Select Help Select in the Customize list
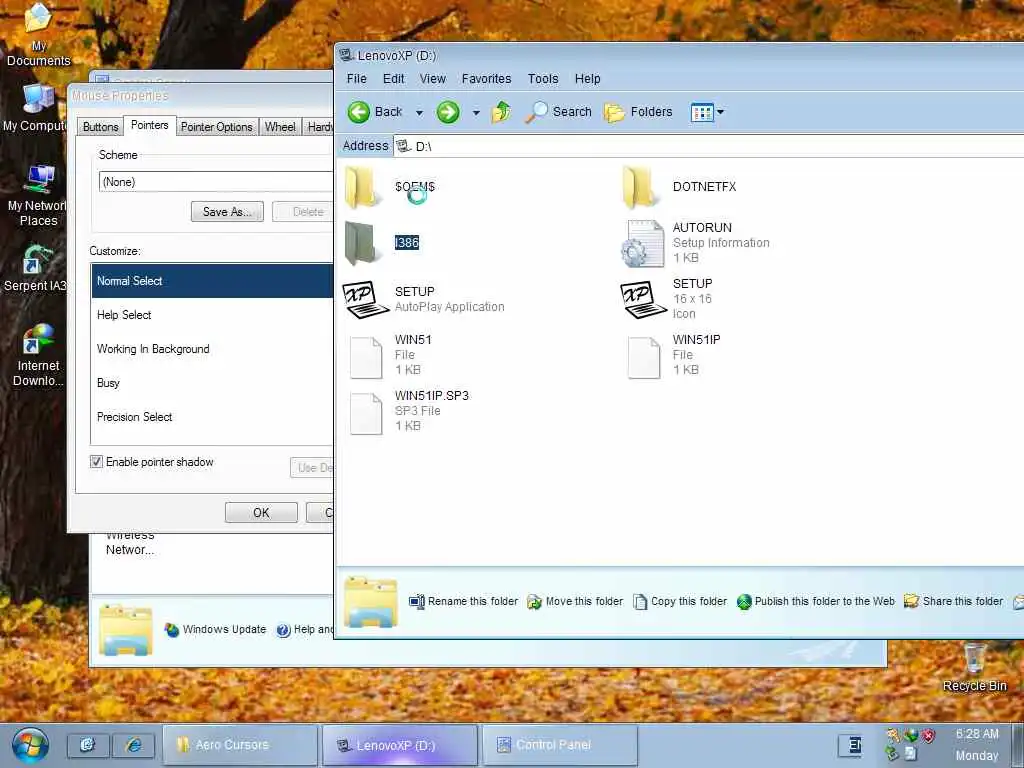This screenshot has height=768, width=1024. pyautogui.click(x=212, y=315)
